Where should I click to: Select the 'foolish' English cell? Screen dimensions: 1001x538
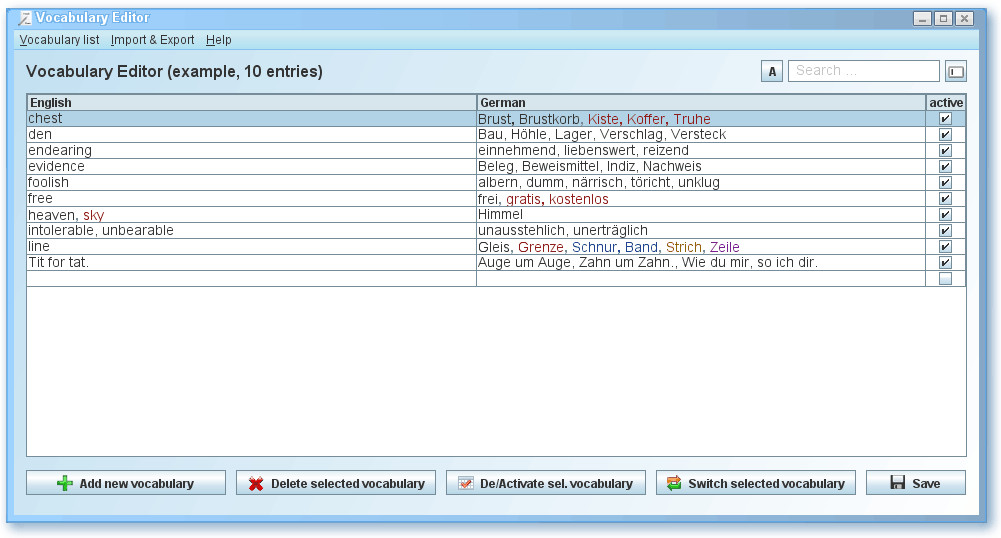pyautogui.click(x=252, y=183)
